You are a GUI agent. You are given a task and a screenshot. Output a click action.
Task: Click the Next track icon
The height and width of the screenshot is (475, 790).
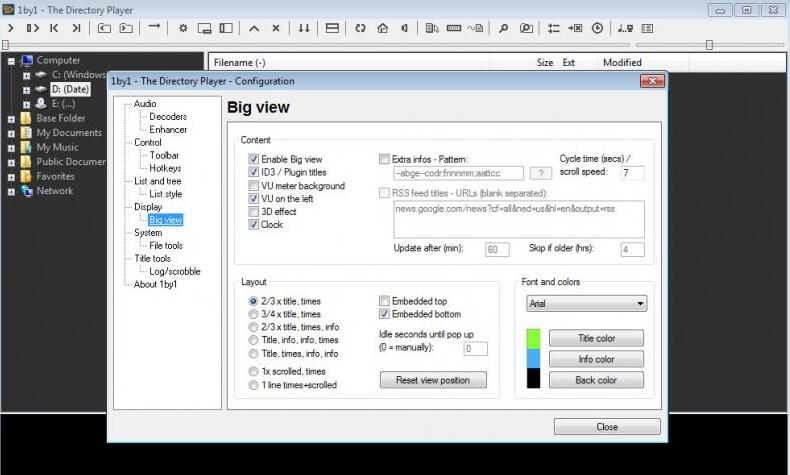(76, 28)
